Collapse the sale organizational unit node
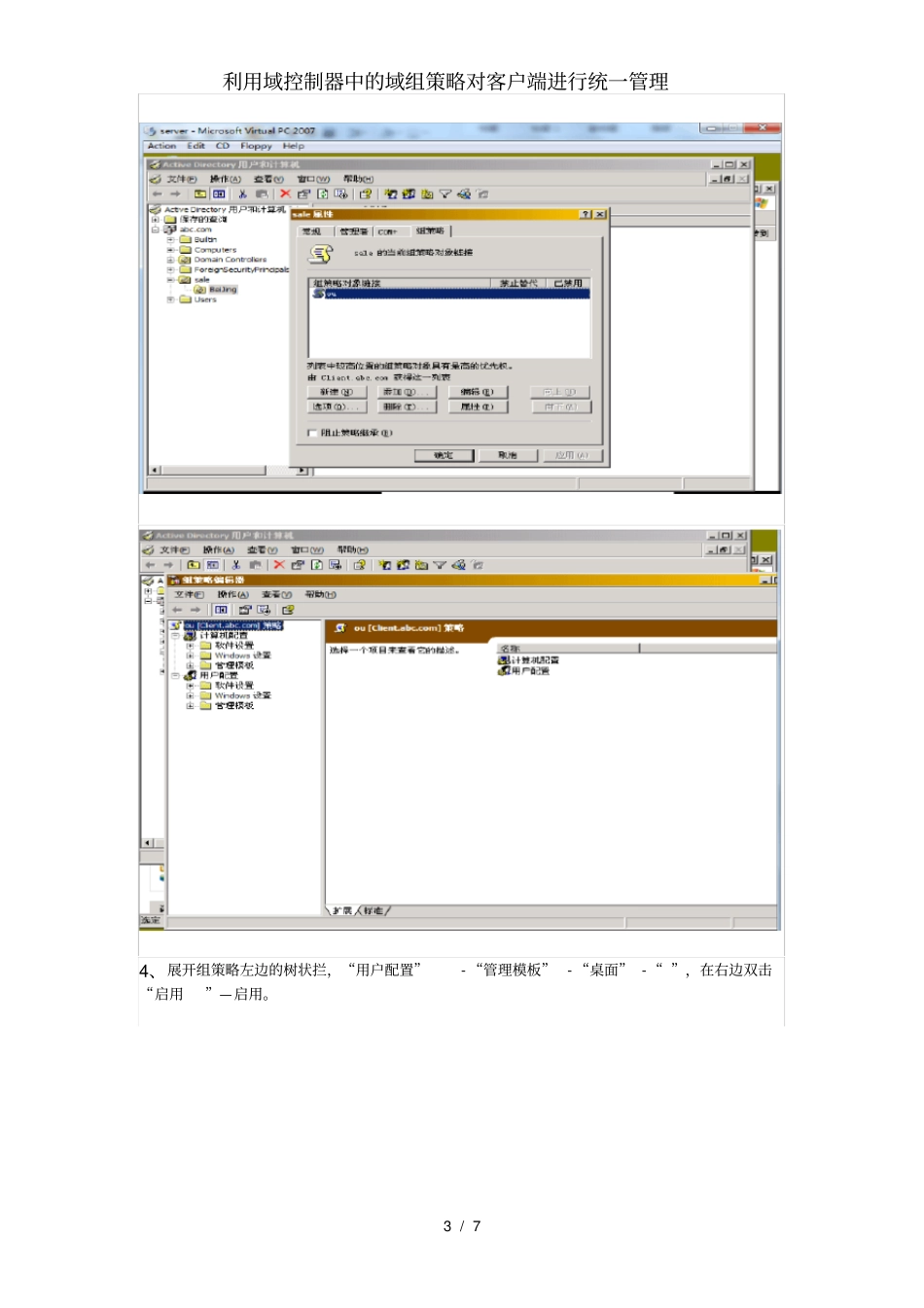The width and height of the screenshot is (924, 1308). [x=171, y=280]
